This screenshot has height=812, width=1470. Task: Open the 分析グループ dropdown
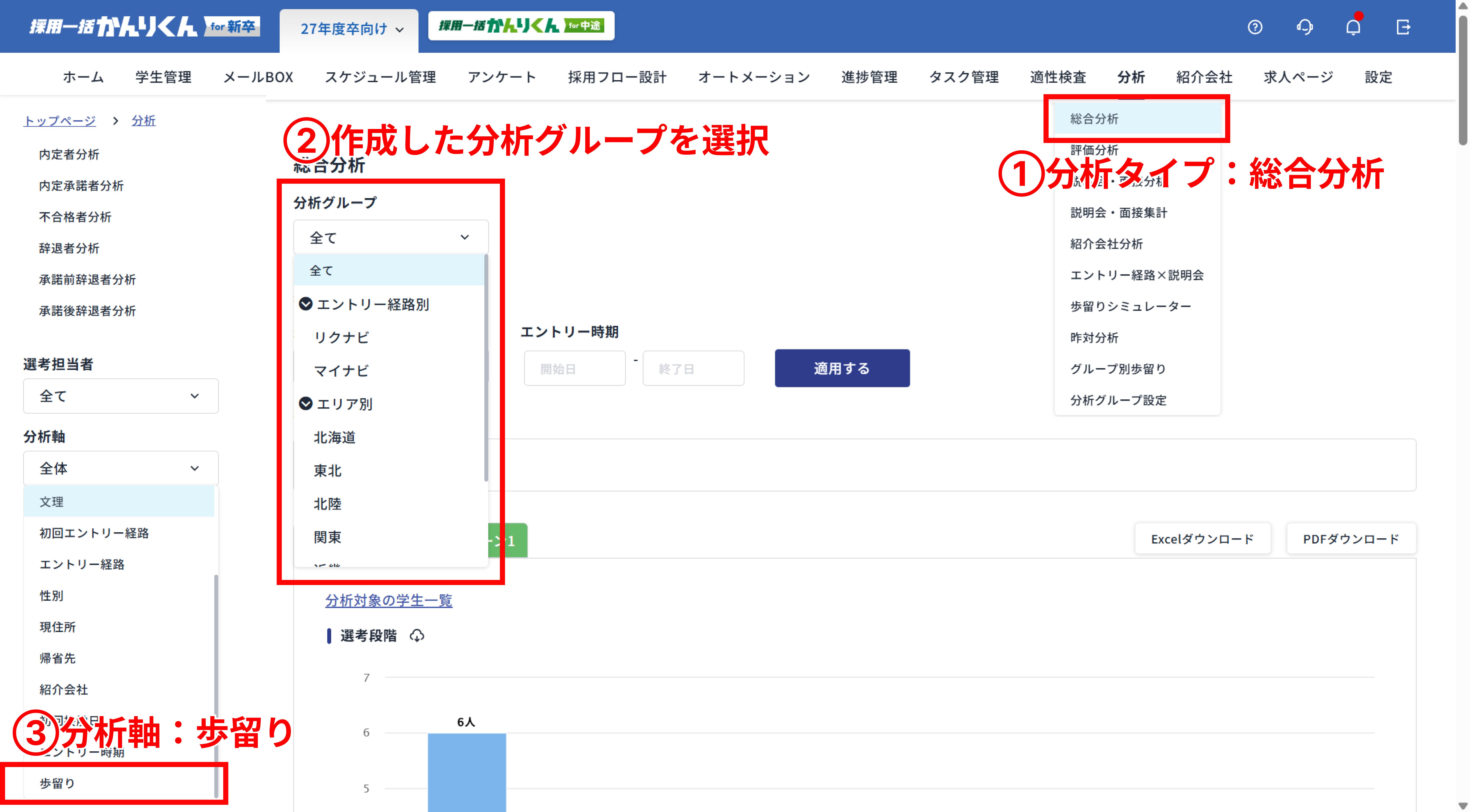coord(390,236)
